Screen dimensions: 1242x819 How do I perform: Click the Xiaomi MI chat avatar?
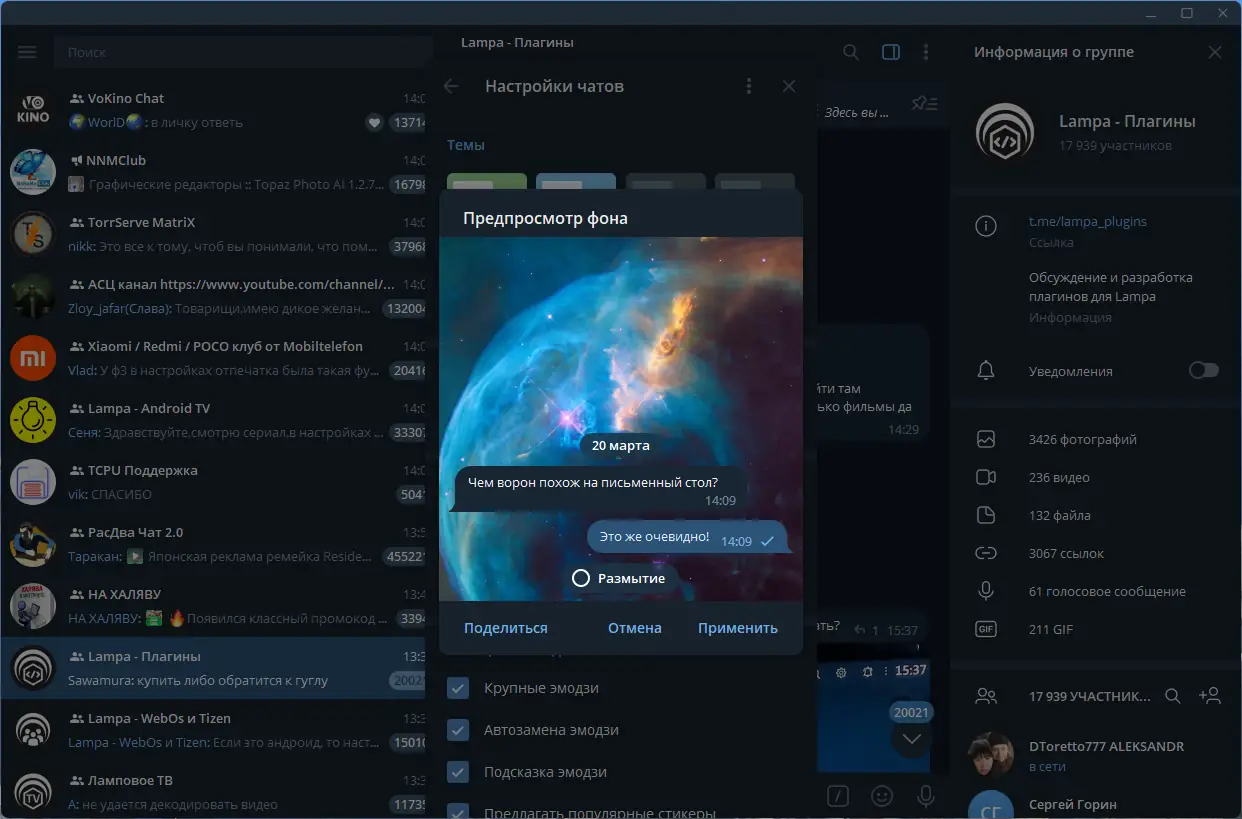point(33,358)
